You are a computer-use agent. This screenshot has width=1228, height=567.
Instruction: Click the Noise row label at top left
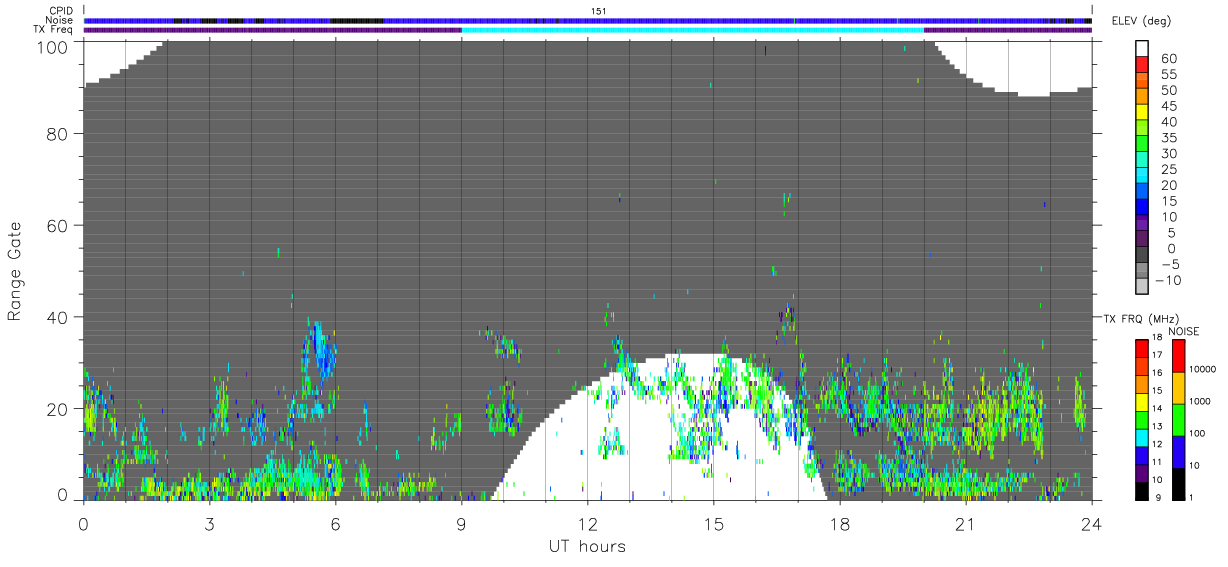60,20
